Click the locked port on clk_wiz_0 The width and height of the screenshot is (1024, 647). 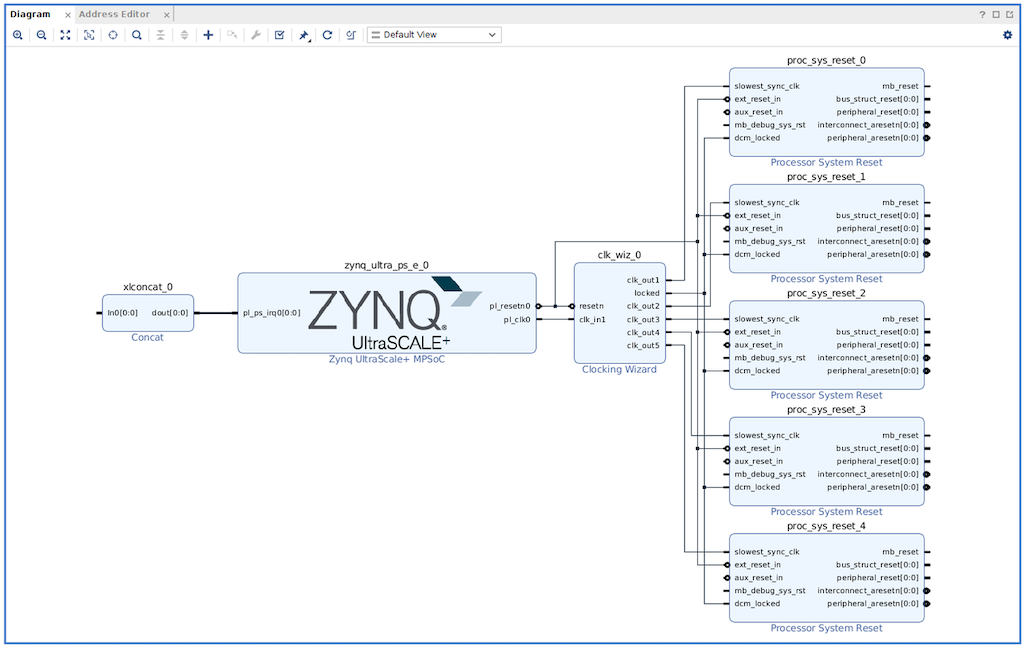click(647, 293)
